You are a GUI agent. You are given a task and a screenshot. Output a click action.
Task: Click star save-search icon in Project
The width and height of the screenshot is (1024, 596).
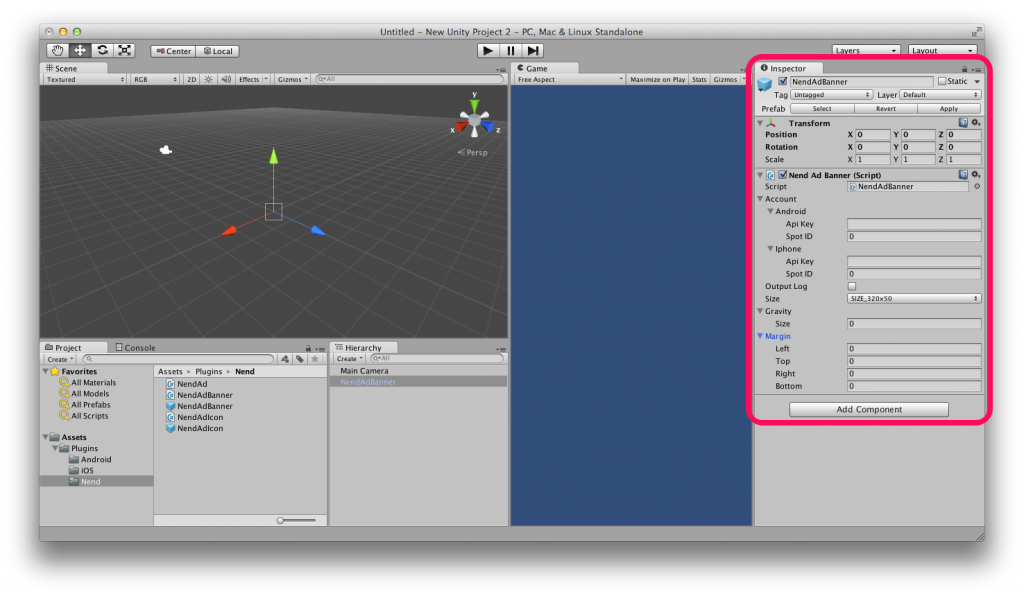tap(315, 359)
